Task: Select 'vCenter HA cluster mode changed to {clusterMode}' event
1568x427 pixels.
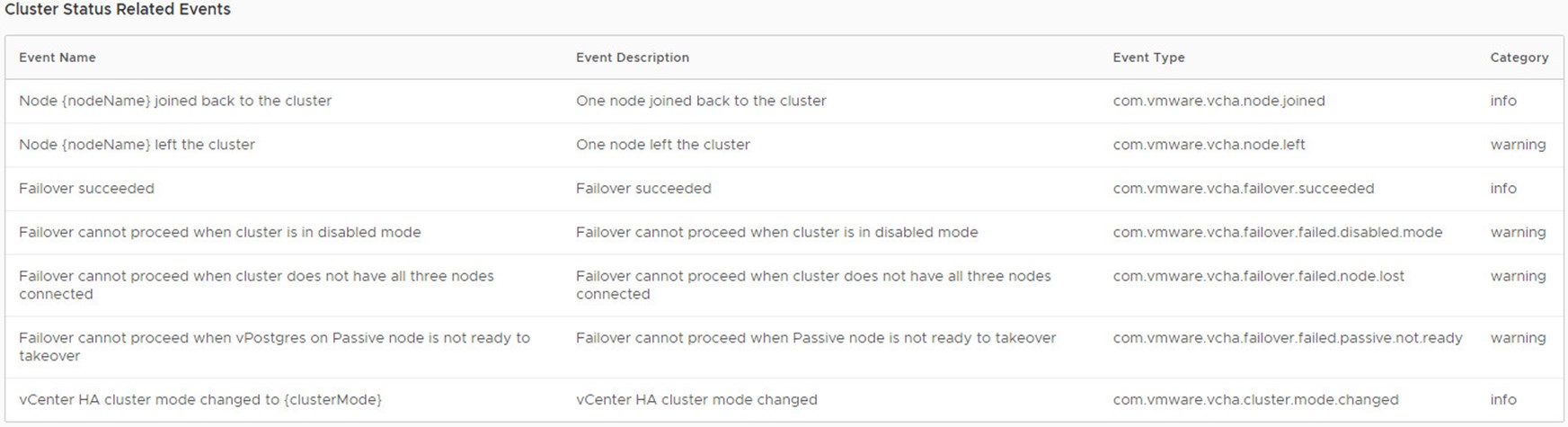Action: tap(200, 400)
